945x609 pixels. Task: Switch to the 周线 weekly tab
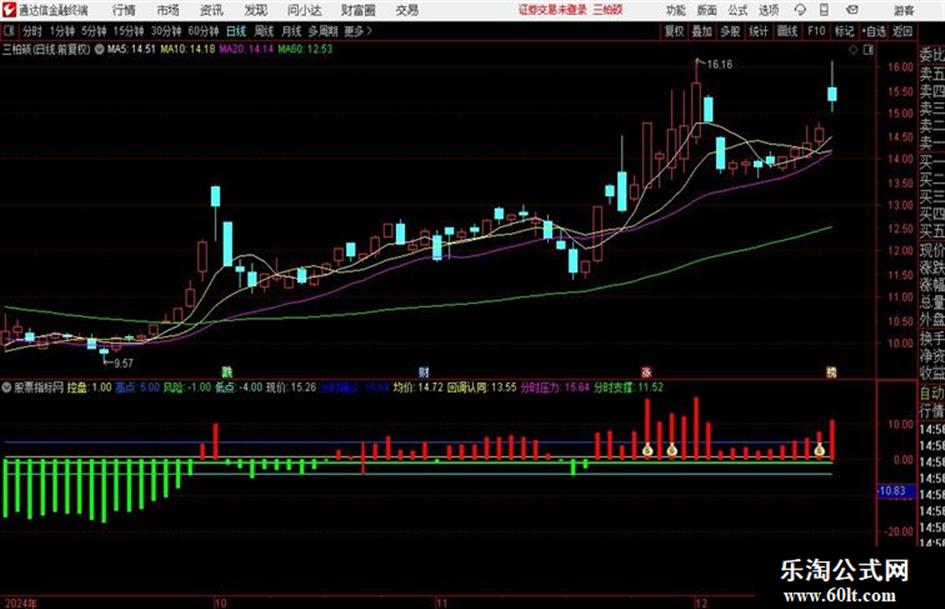click(x=264, y=31)
